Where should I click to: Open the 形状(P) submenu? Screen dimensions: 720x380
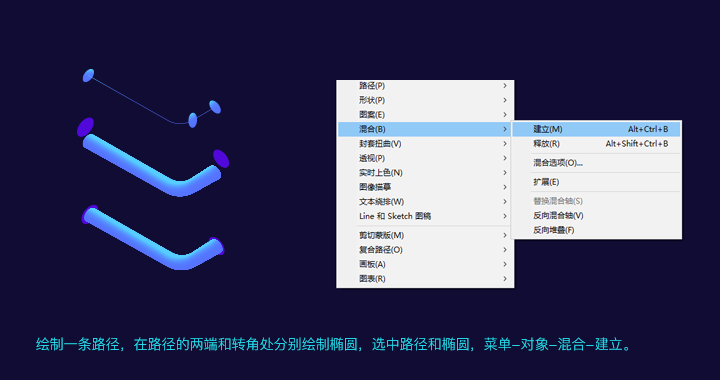(425, 100)
